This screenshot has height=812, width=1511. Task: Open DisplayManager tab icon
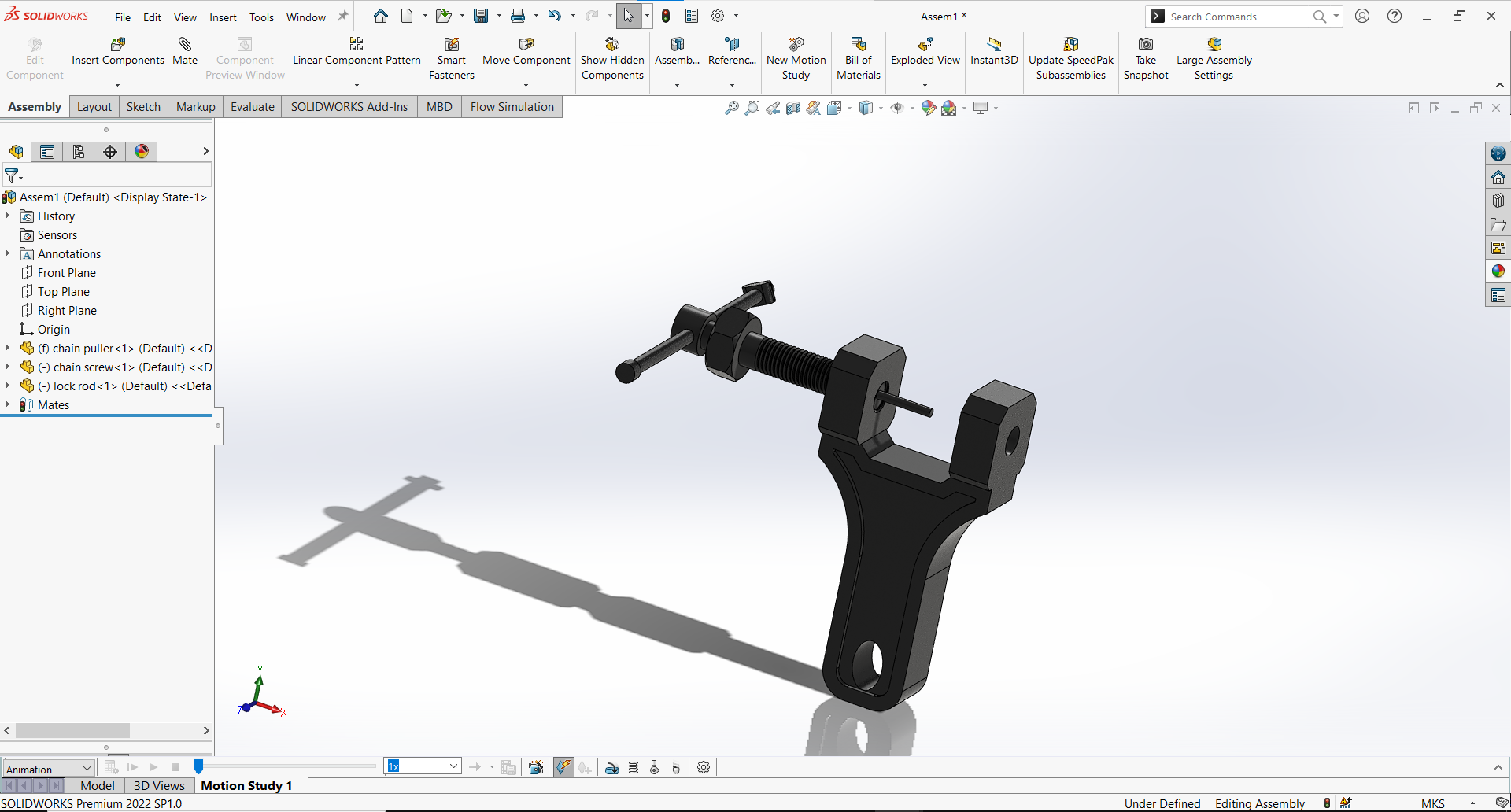pos(142,152)
